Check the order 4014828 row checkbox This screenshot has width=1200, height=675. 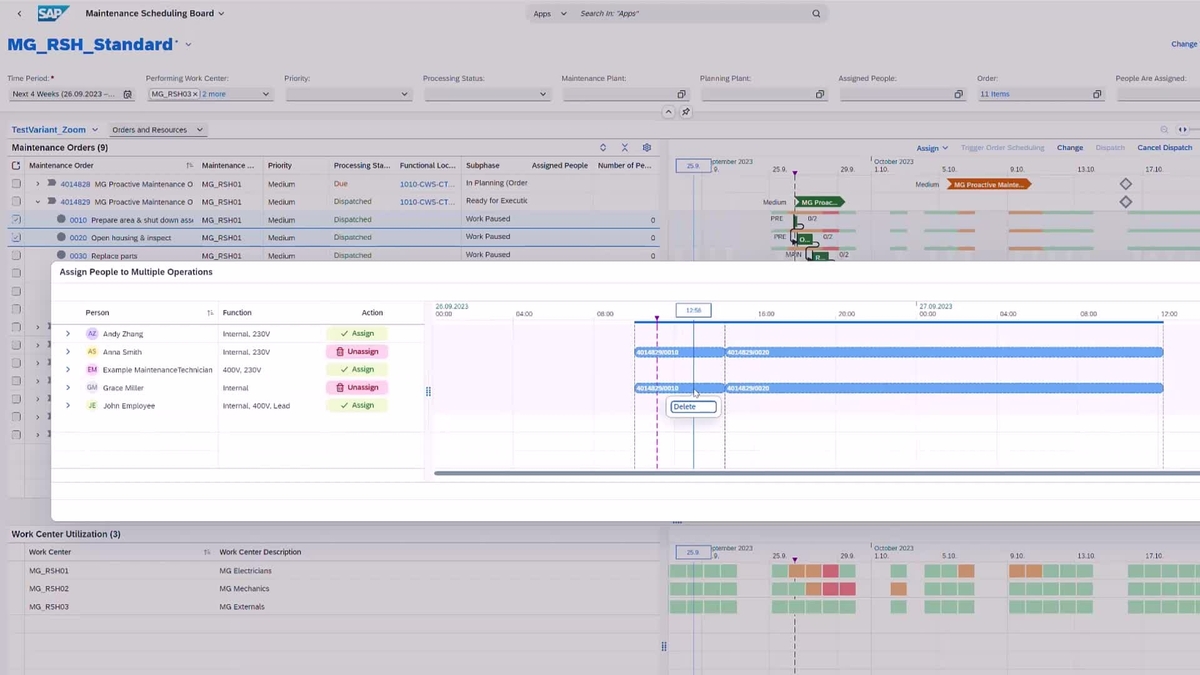[16, 183]
